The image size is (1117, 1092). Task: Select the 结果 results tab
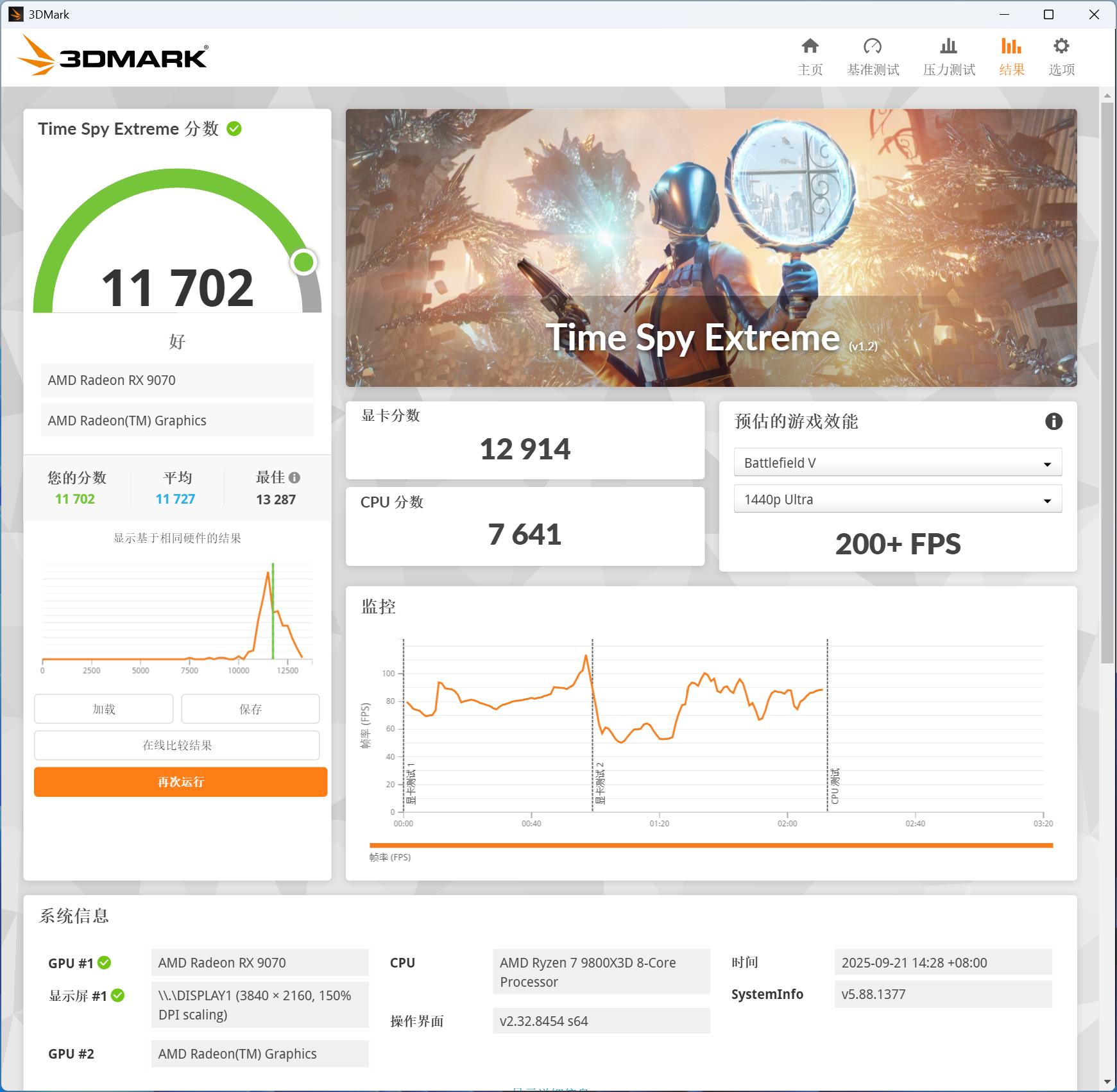pyautogui.click(x=1011, y=57)
